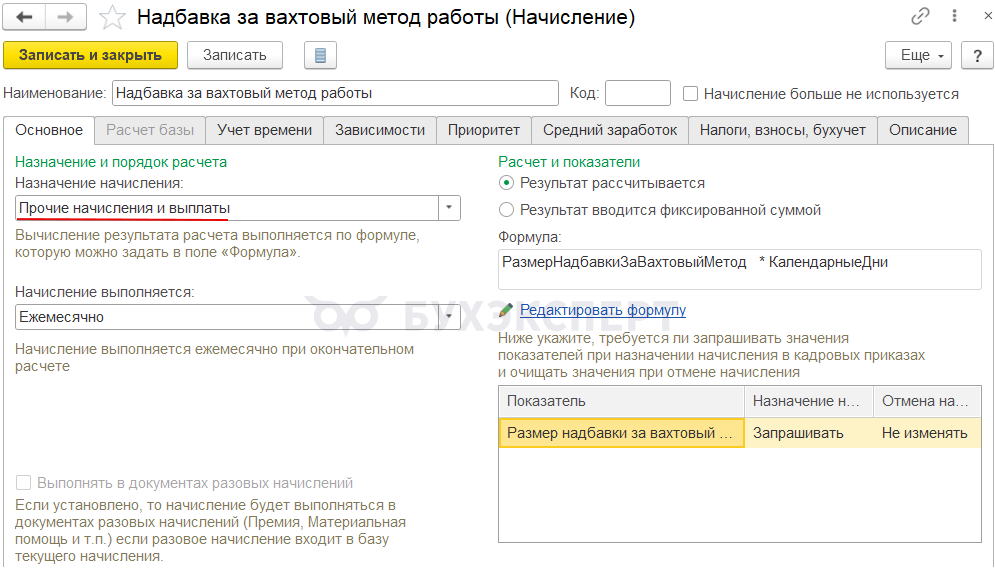Check 'Начисление больше не используется' checkbox
This screenshot has height=568, width=995.
[690, 94]
